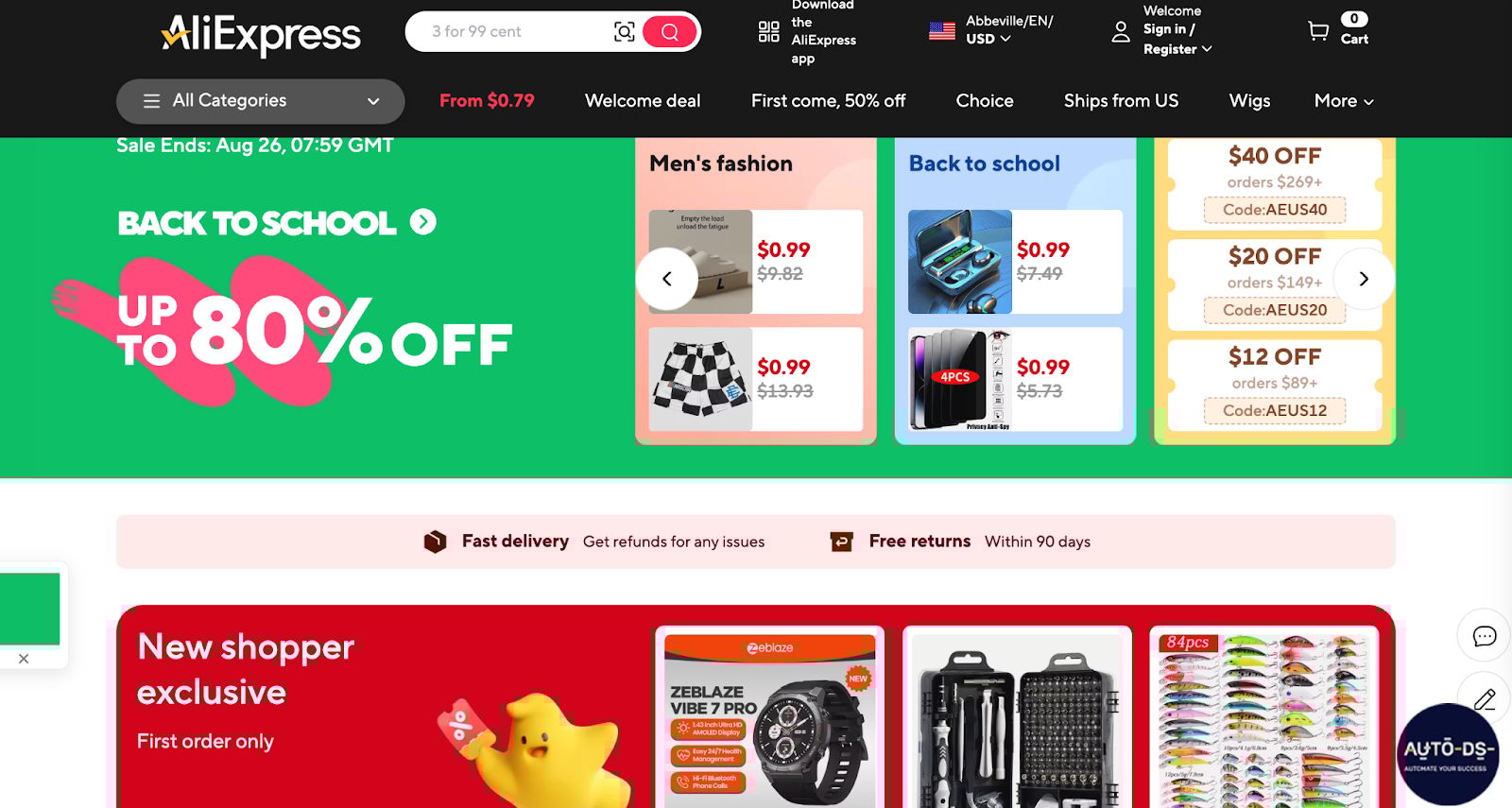The width and height of the screenshot is (1512, 808).
Task: Open the shopping cart icon
Action: point(1317,31)
